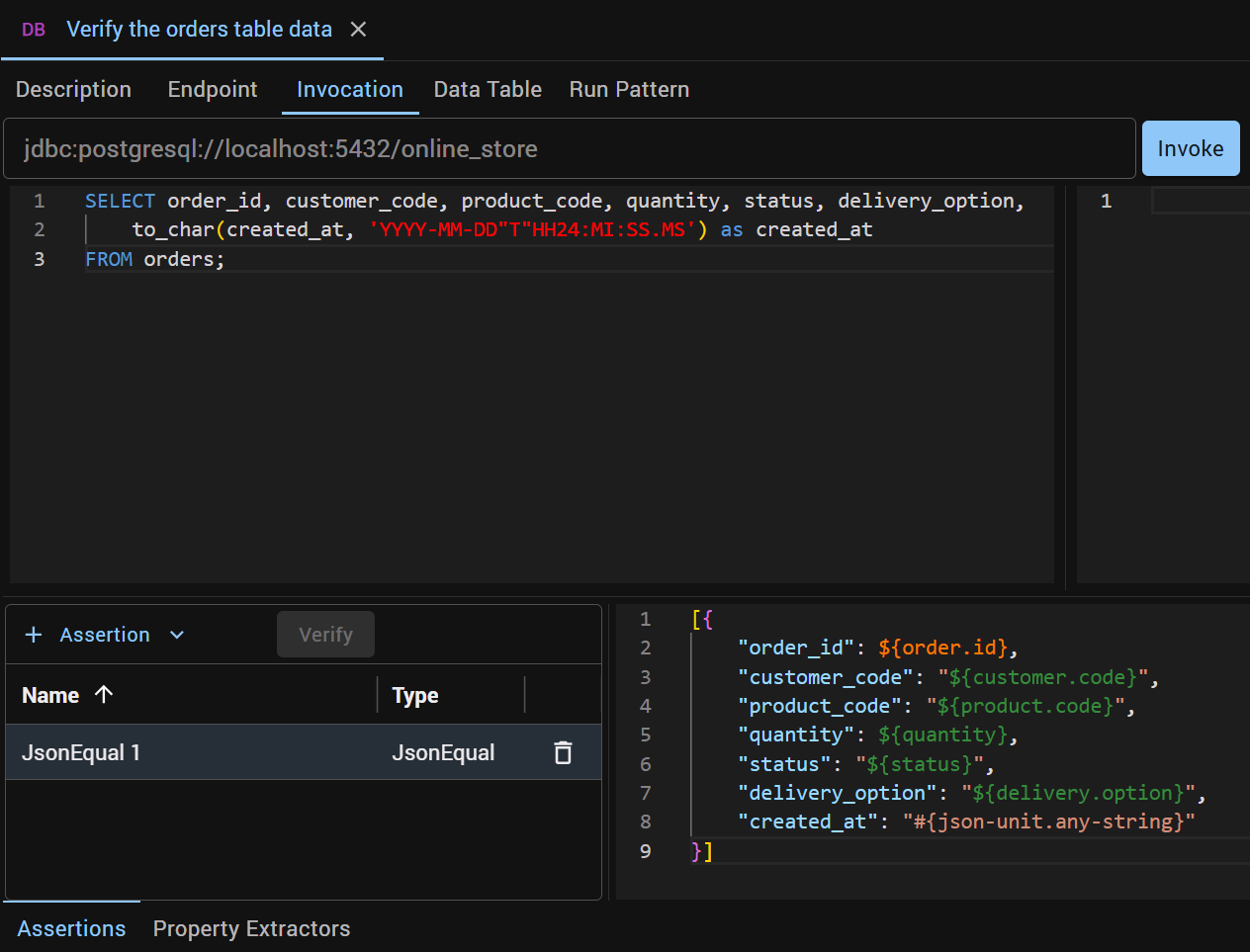This screenshot has height=952, width=1250.
Task: Click the "created_at" key in the JSON editor
Action: pyautogui.click(x=807, y=822)
